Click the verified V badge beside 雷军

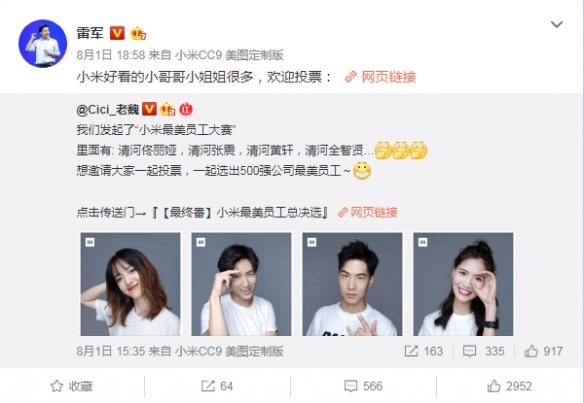[117, 33]
